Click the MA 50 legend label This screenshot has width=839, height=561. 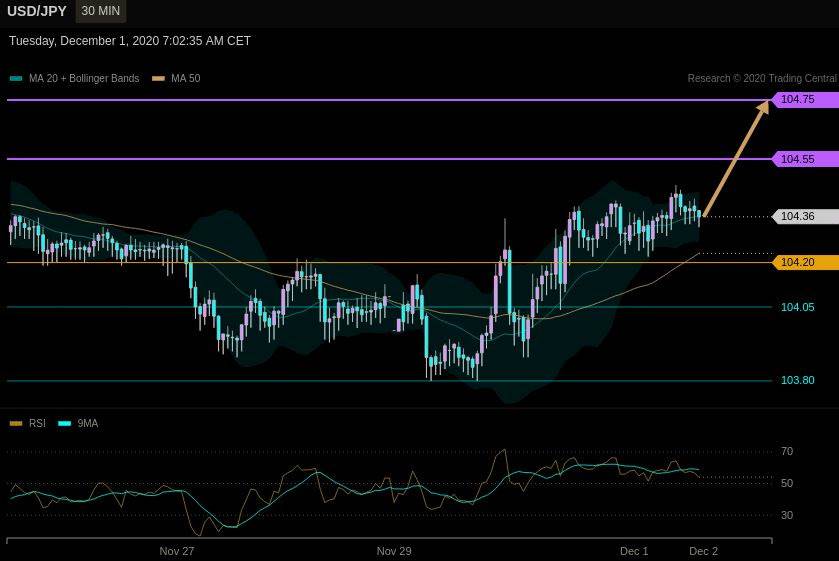coord(186,78)
